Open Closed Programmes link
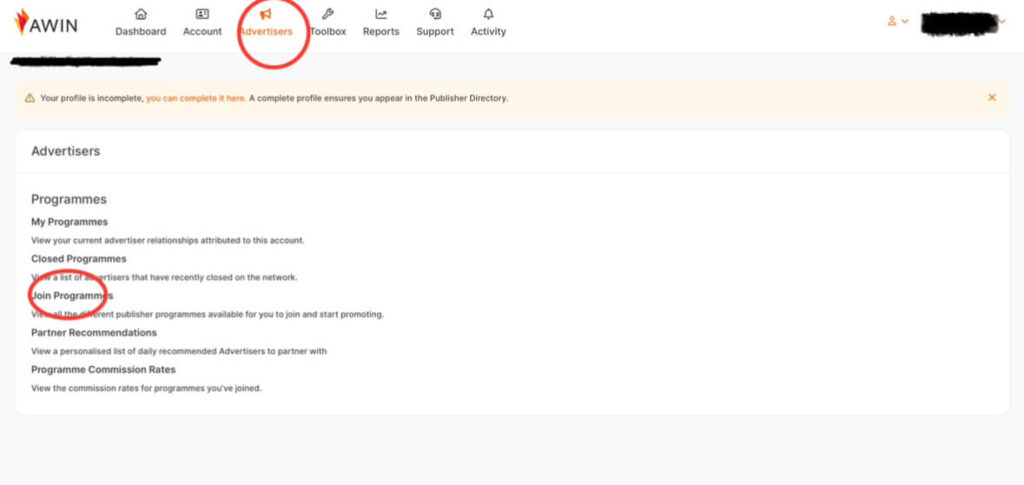1024x485 pixels. 78,259
